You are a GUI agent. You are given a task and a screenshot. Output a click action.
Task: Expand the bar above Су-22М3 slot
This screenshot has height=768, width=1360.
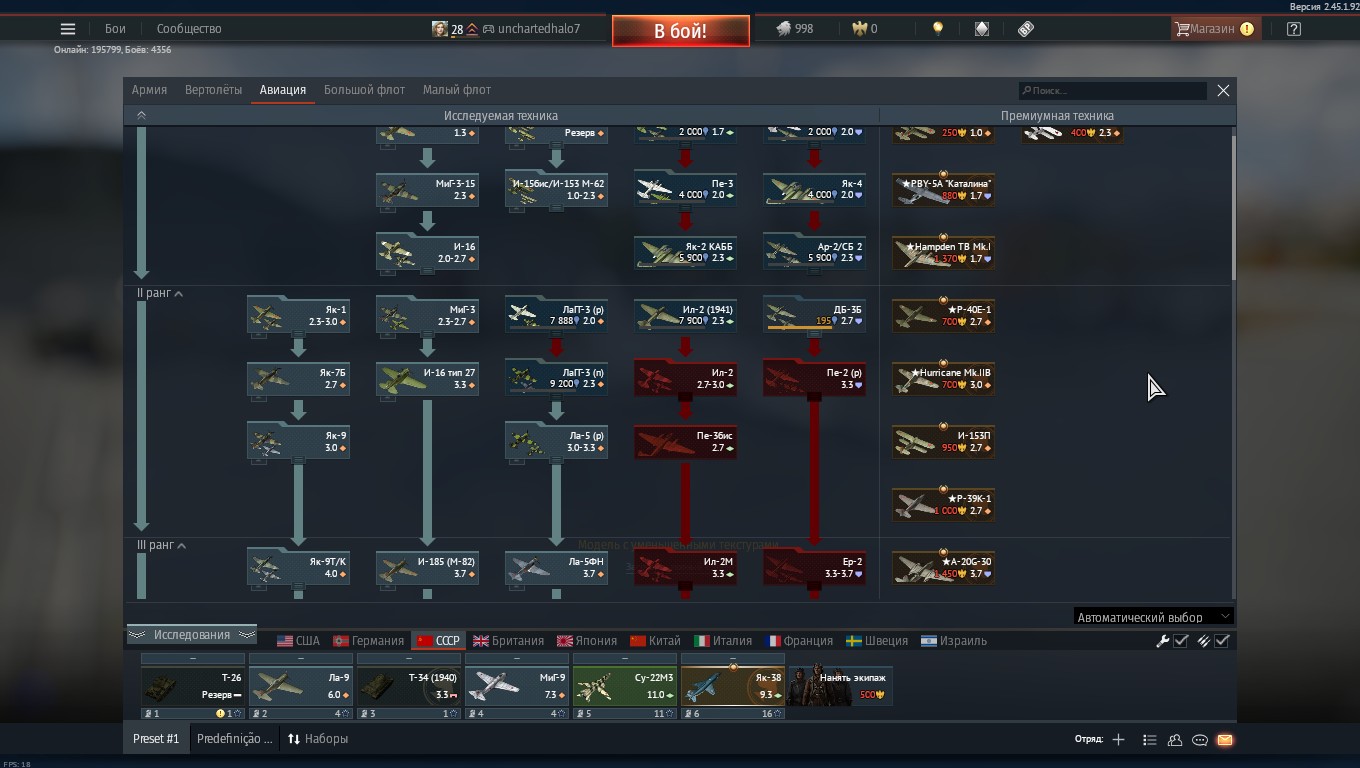coord(625,659)
